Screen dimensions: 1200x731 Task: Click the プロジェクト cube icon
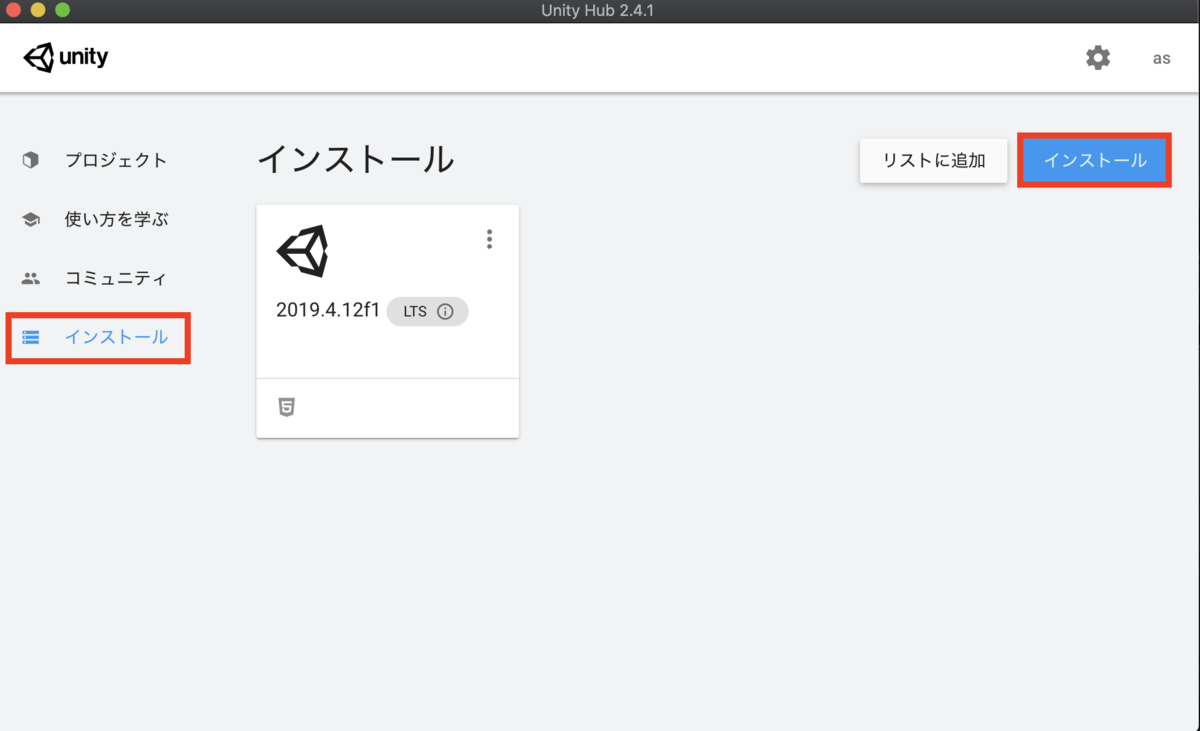(x=31, y=160)
